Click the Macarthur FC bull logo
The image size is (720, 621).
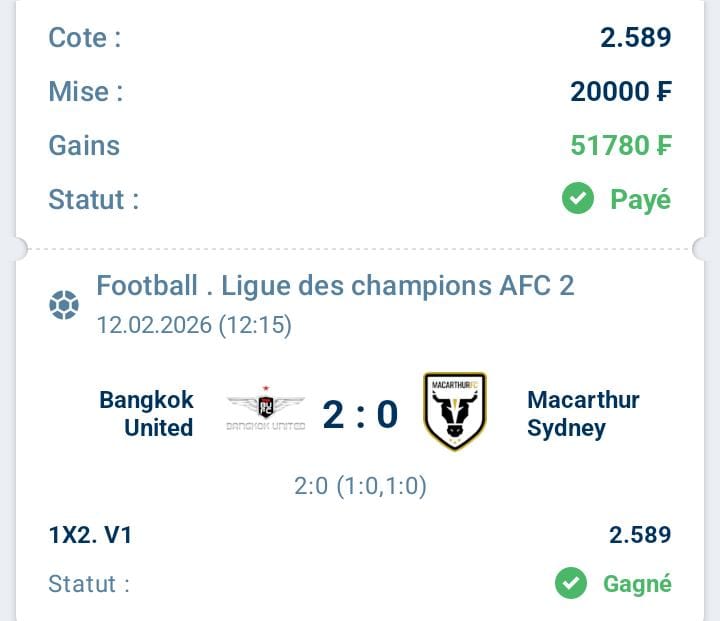pyautogui.click(x=455, y=411)
